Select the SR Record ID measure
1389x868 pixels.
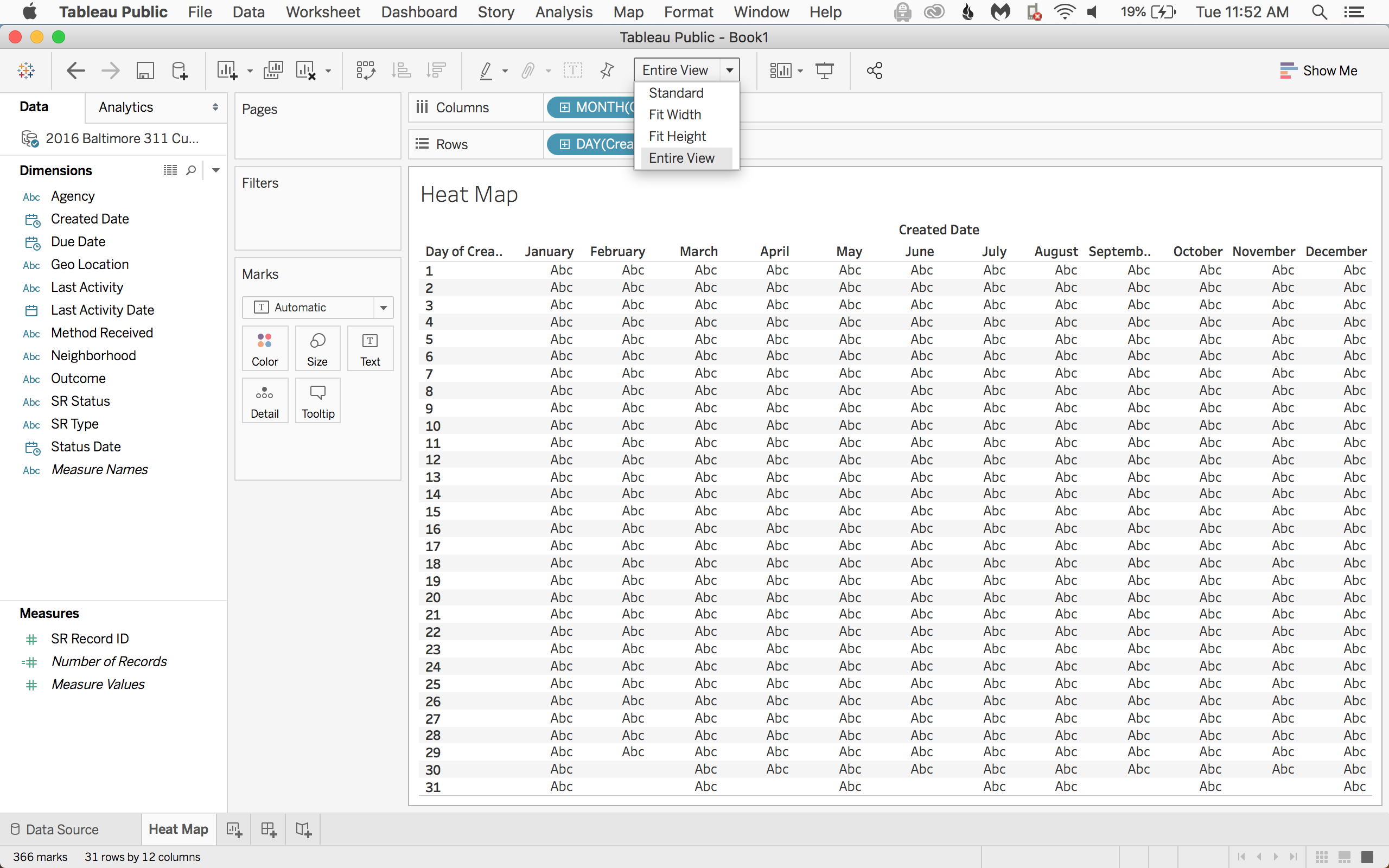(x=90, y=639)
